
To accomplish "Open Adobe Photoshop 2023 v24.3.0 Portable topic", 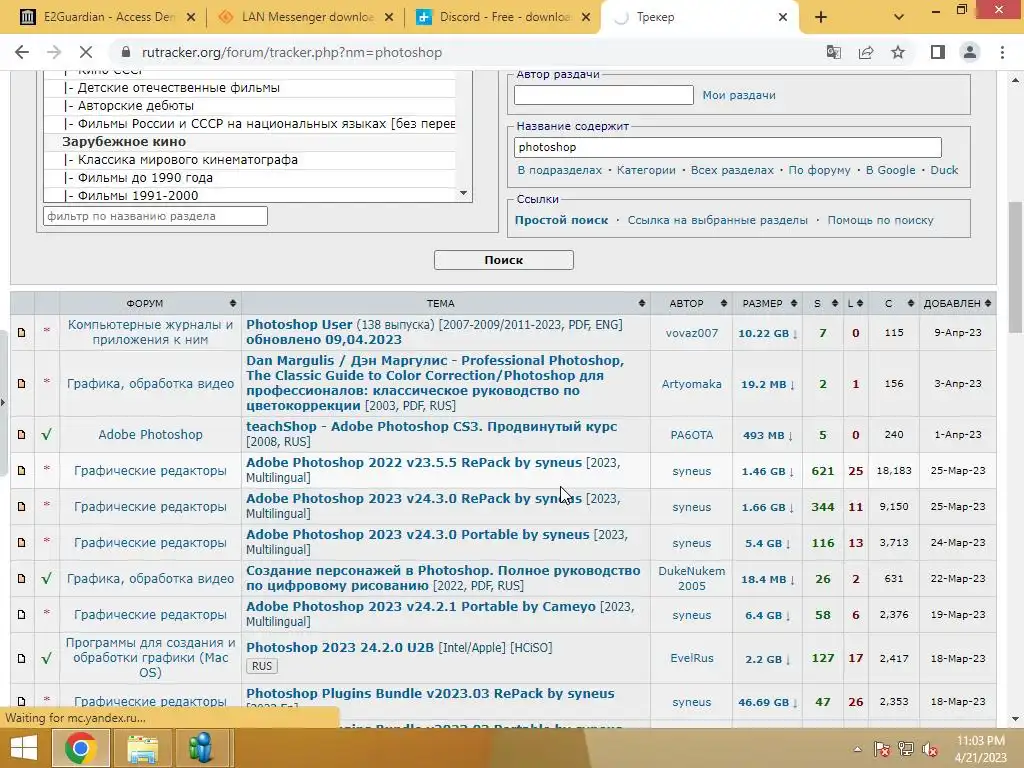I will pyautogui.click(x=417, y=534).
